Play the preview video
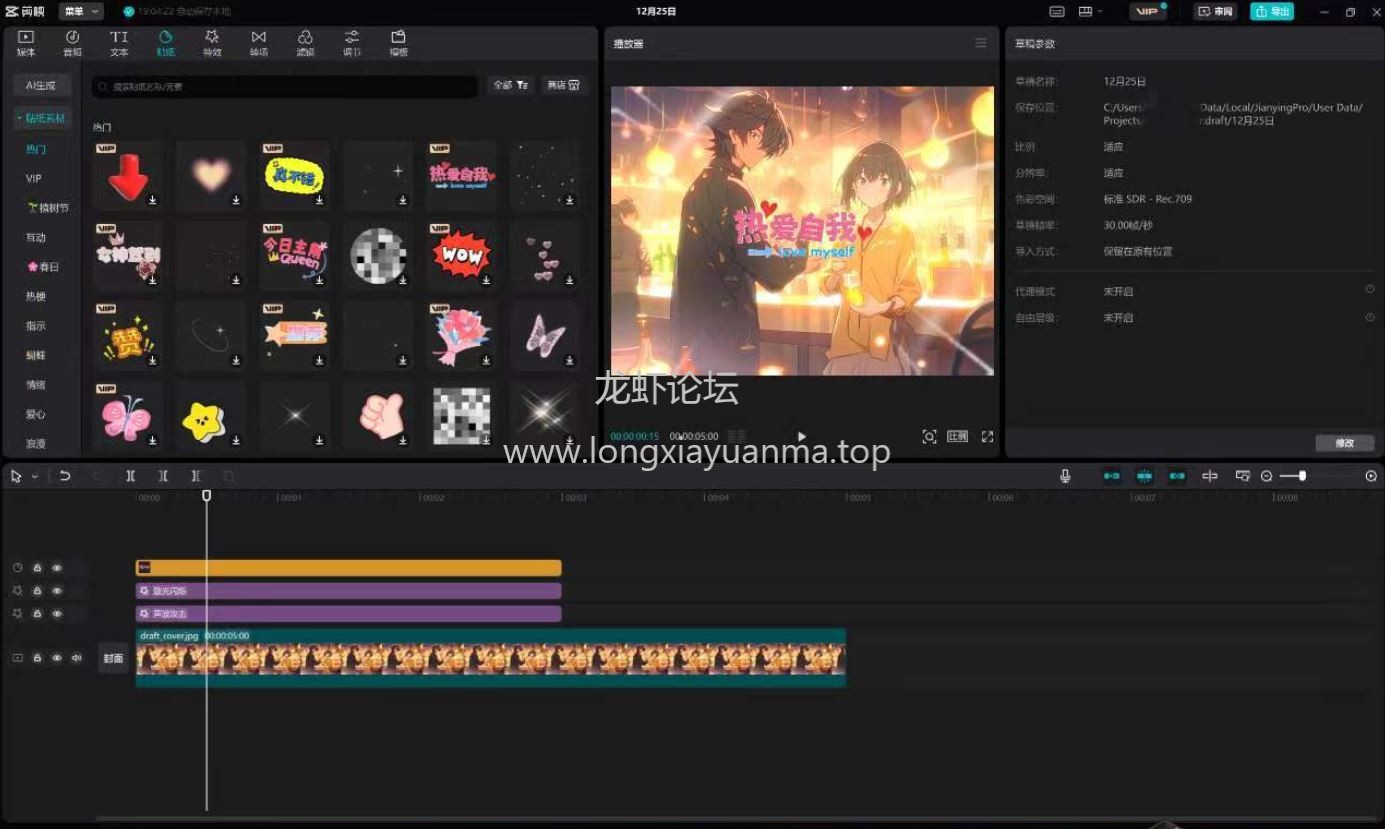 point(801,437)
